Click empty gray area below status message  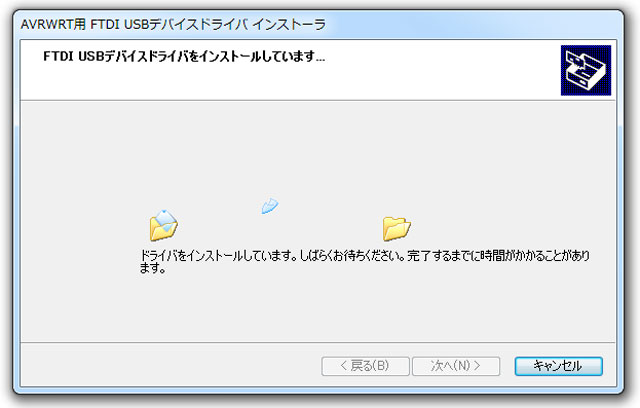tap(318, 308)
